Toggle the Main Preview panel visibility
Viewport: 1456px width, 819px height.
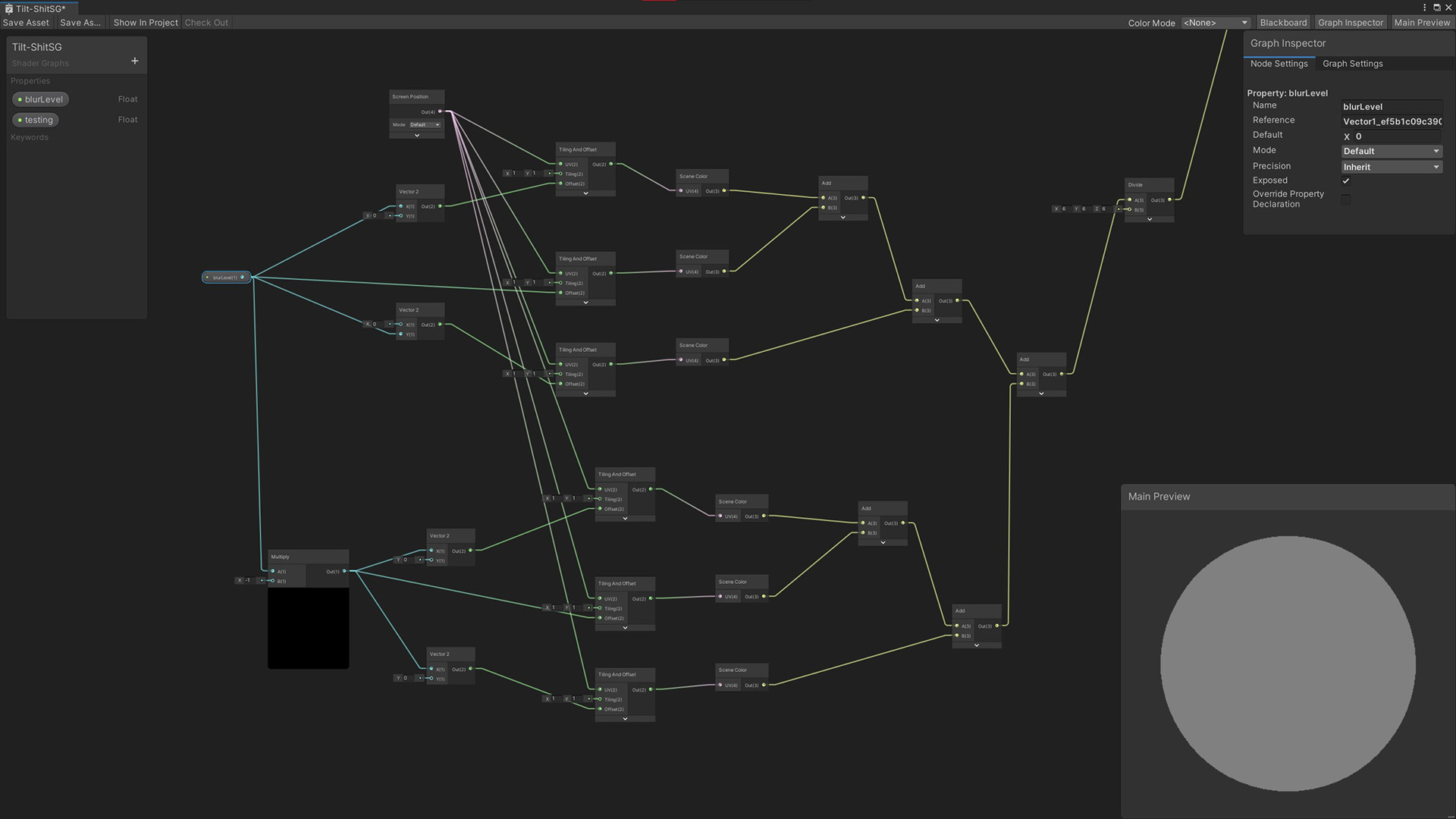[x=1422, y=23]
